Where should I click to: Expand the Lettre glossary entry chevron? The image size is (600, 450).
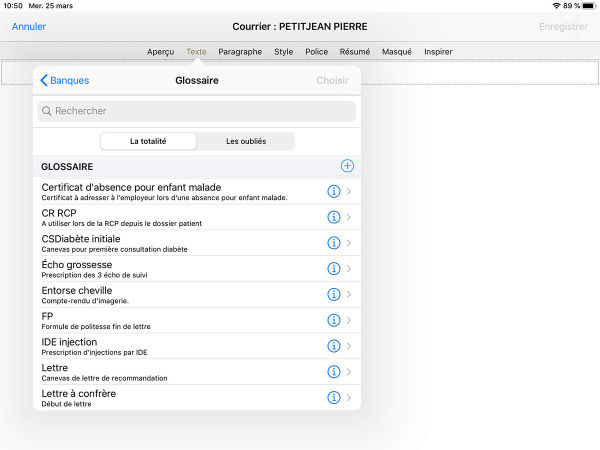pos(349,372)
